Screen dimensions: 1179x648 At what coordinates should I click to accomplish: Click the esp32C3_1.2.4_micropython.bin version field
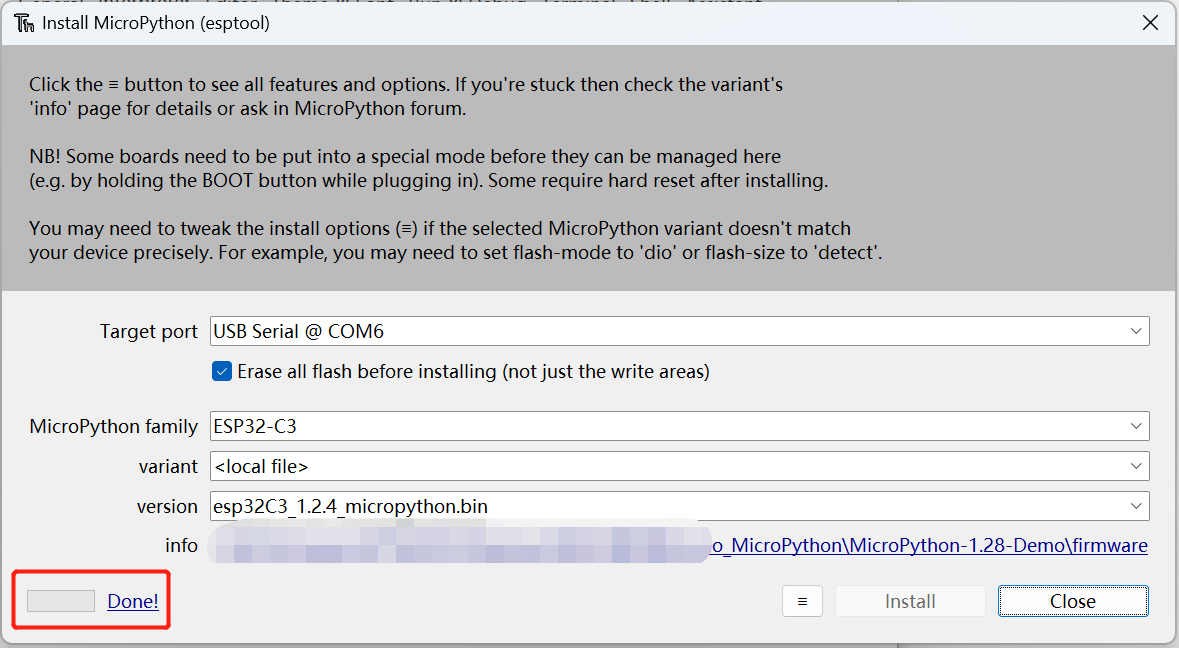click(679, 506)
